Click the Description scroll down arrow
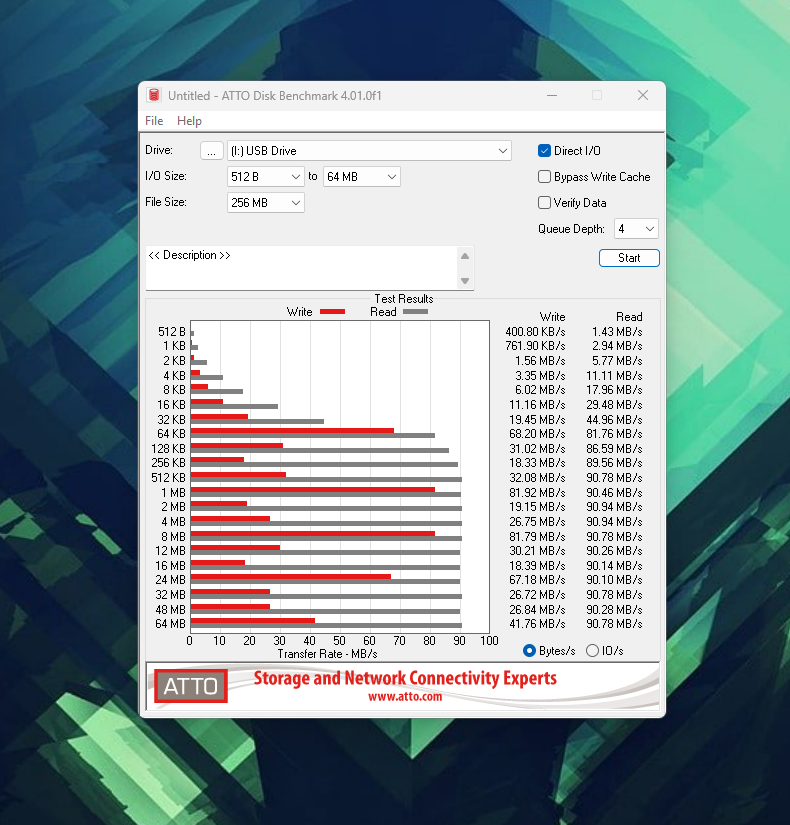The width and height of the screenshot is (790, 825). 465,280
